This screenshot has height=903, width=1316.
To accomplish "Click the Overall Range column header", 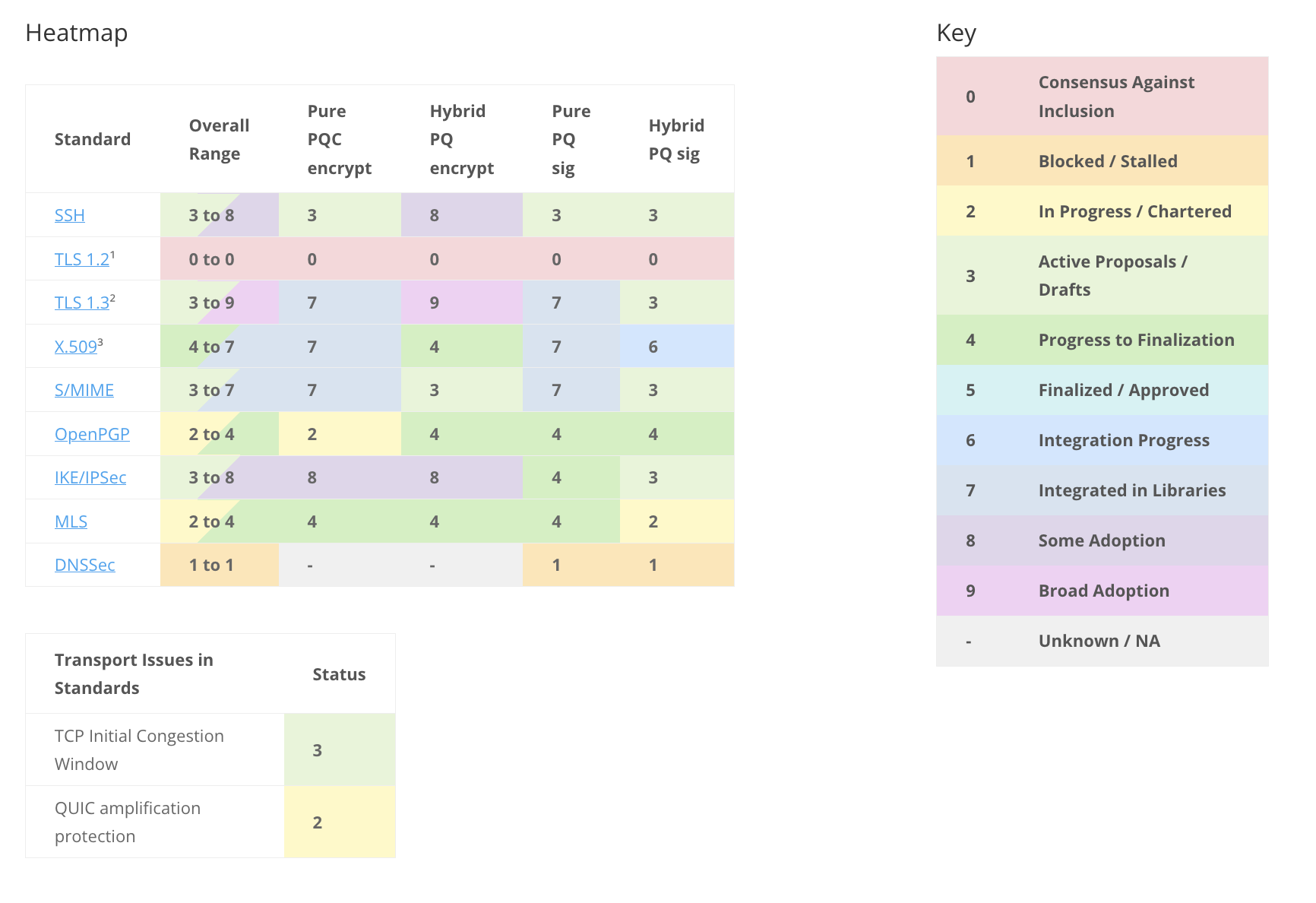I will tap(219, 139).
